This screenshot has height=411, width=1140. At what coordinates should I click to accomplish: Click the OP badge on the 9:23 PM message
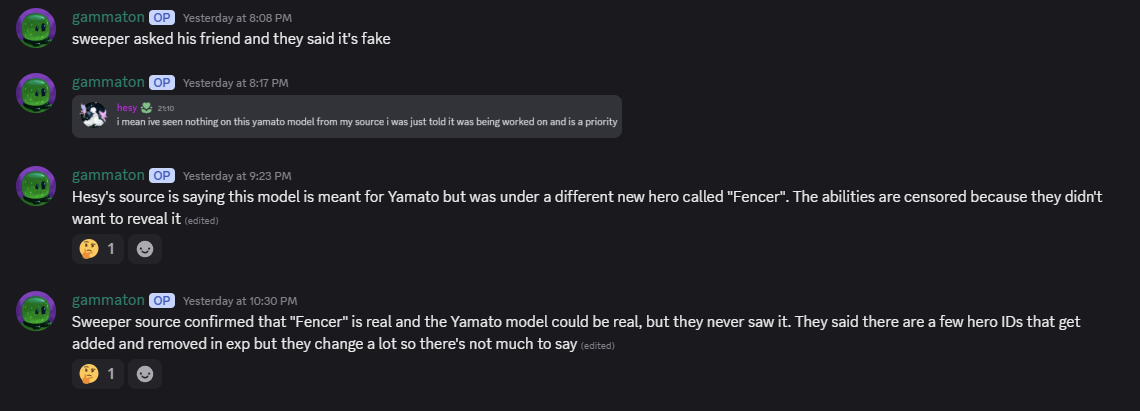click(x=162, y=175)
